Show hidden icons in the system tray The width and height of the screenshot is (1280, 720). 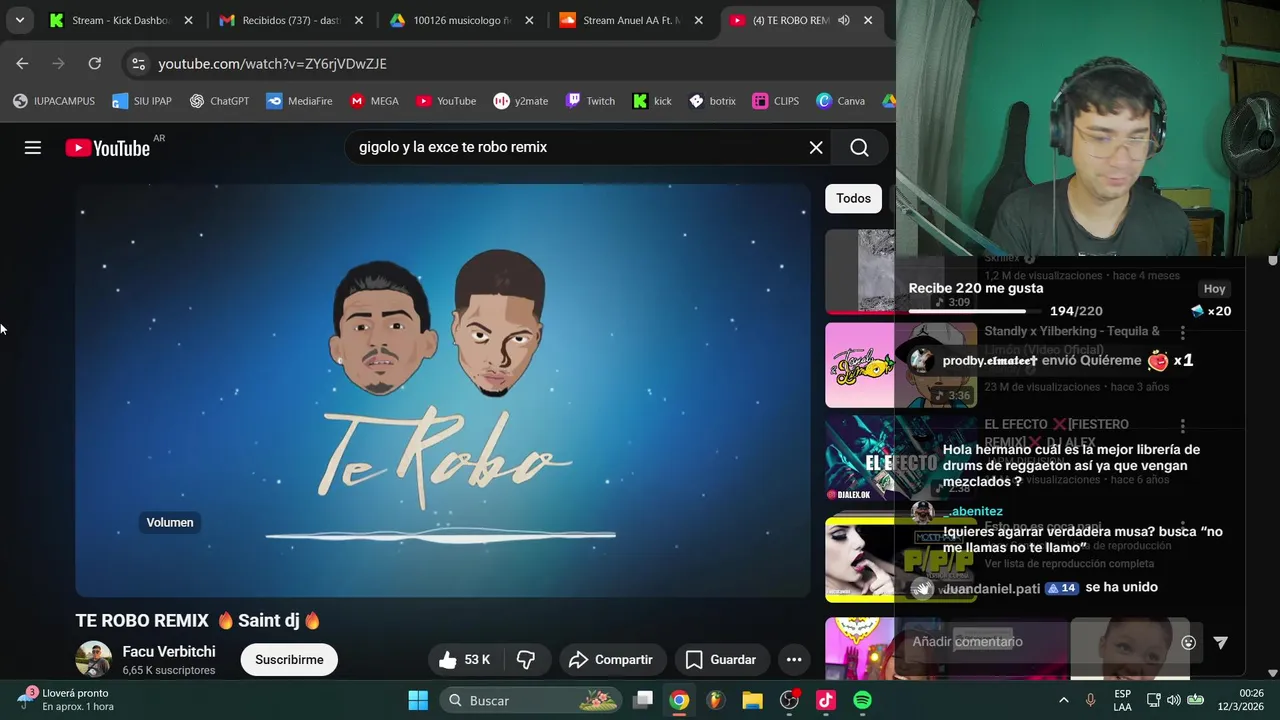(1063, 700)
